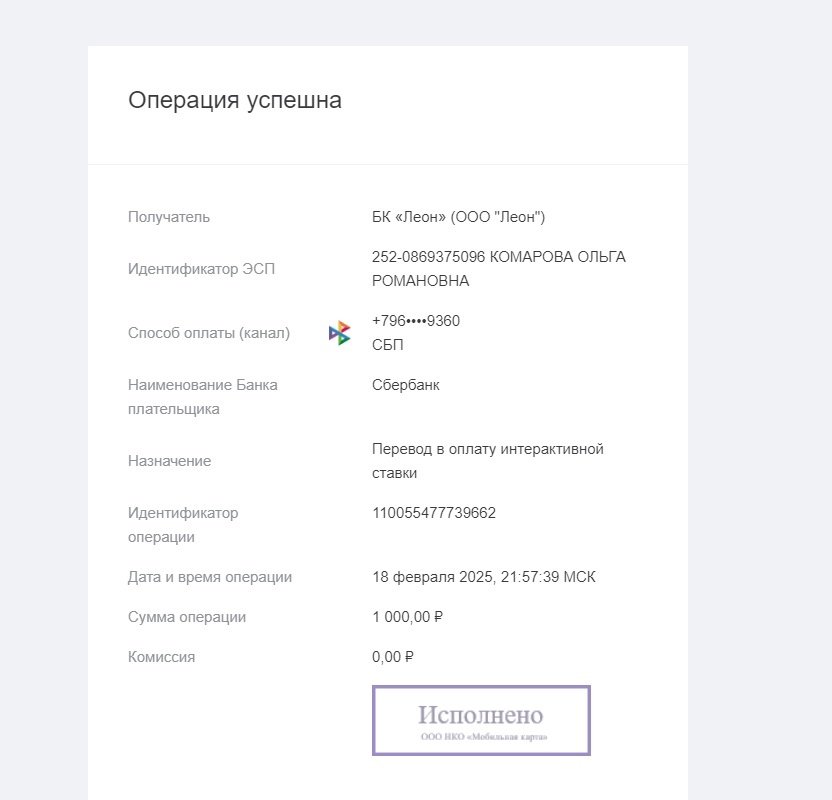Screen dimensions: 832x800
Task: Click the masked phone number +796••••9360
Action: coord(416,321)
